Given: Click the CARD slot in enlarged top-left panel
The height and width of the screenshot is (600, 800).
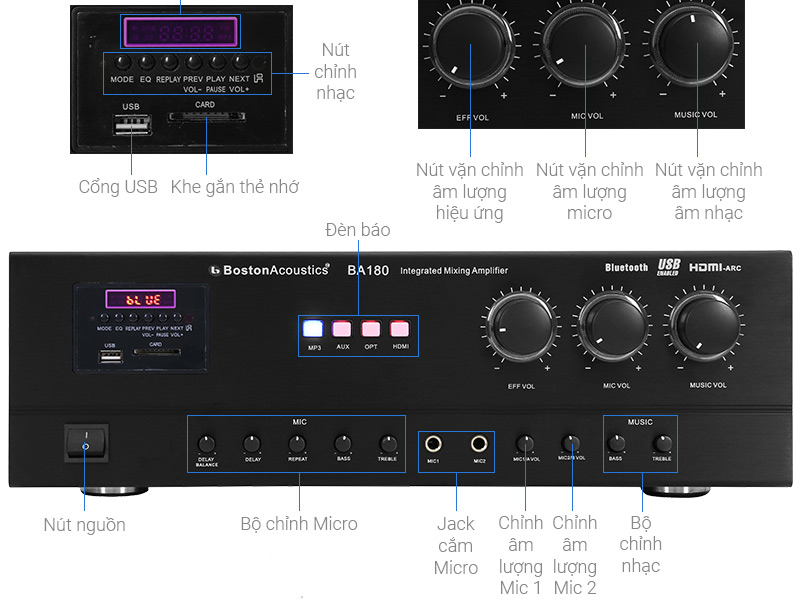Looking at the screenshot, I should (205, 117).
